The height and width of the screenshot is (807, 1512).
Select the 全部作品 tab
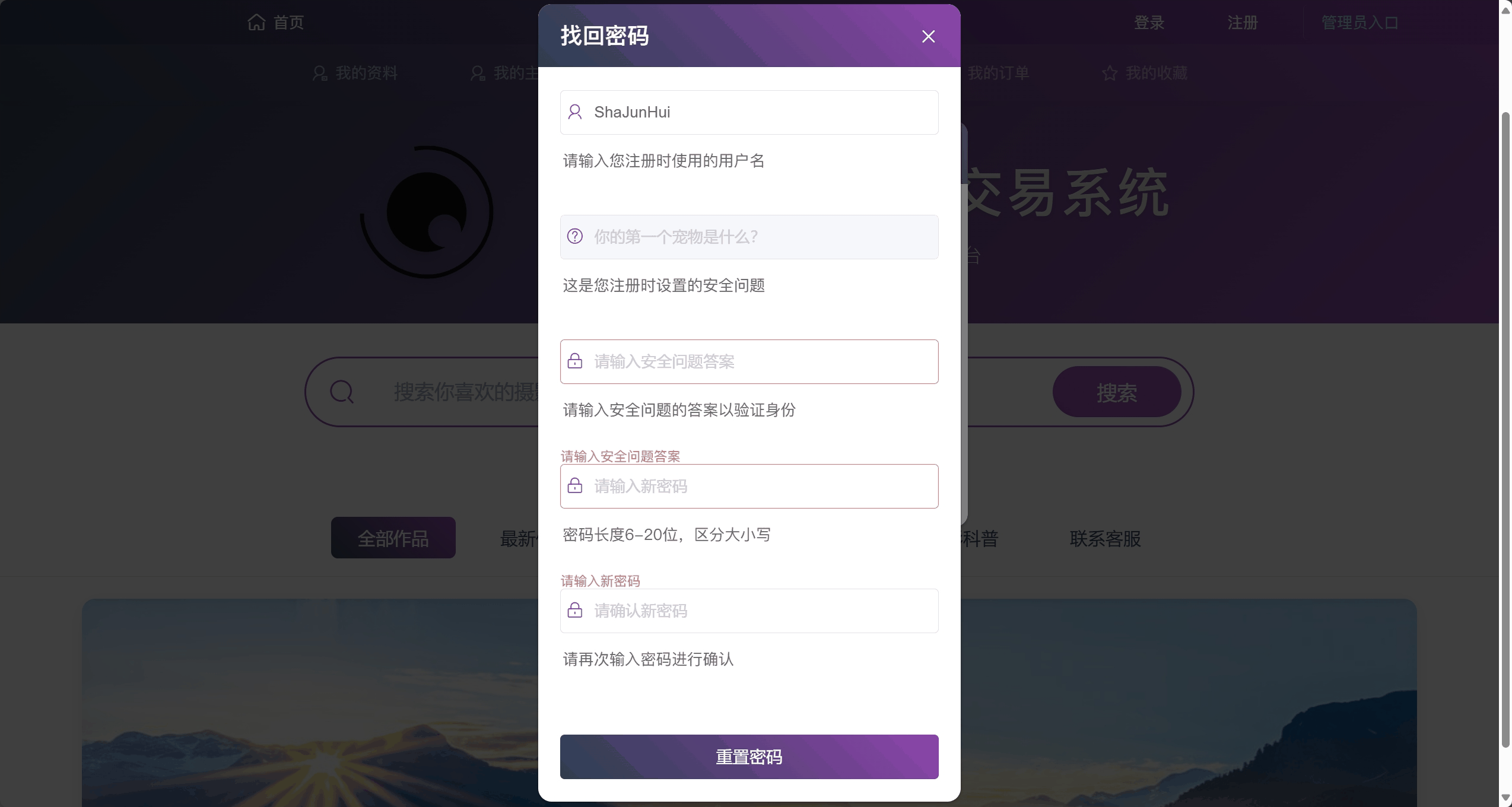393,538
